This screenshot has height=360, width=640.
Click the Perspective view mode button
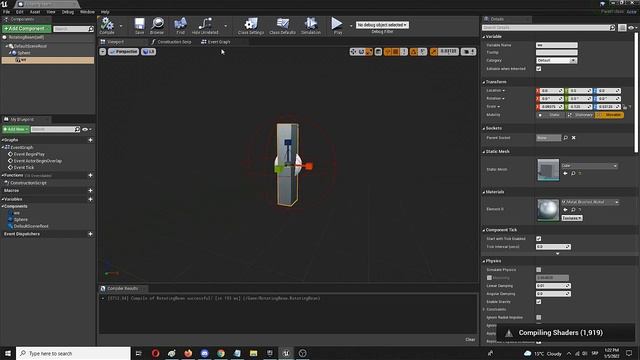pyautogui.click(x=123, y=52)
